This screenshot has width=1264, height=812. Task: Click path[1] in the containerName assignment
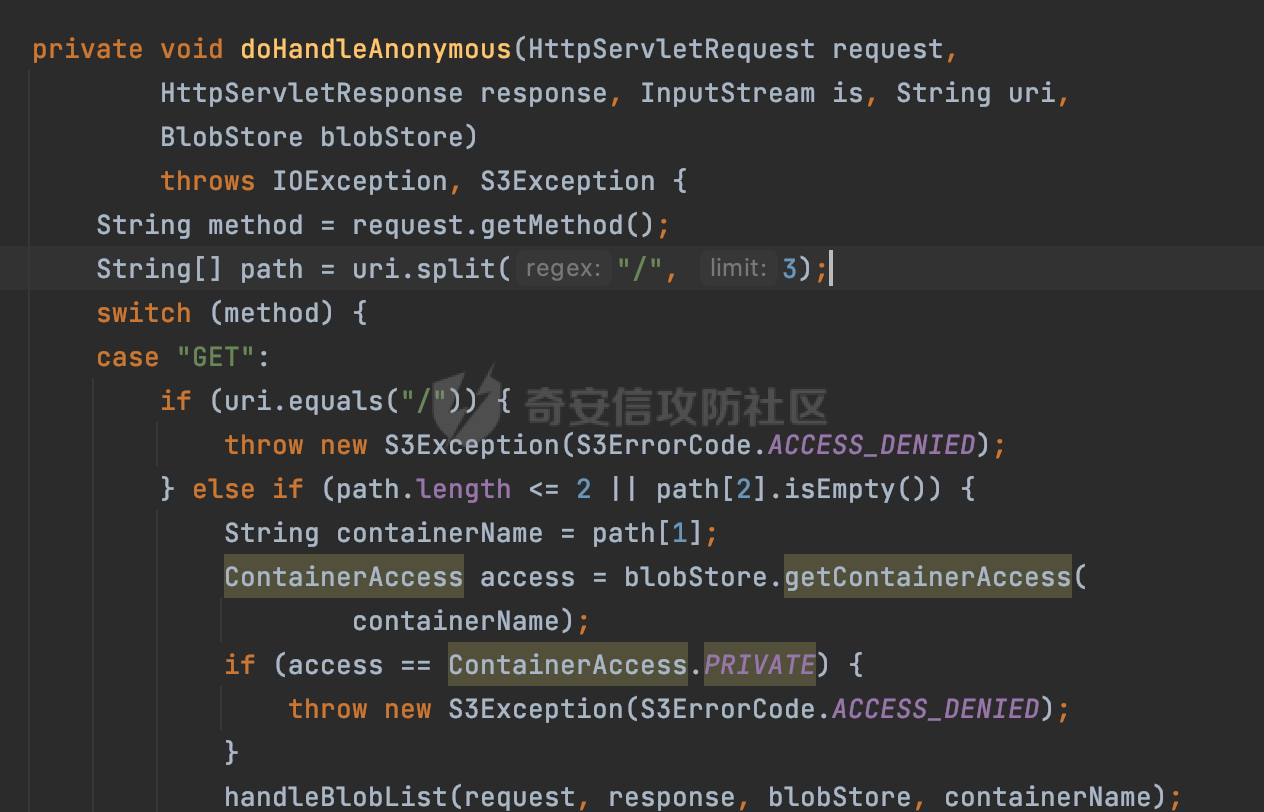point(648,533)
